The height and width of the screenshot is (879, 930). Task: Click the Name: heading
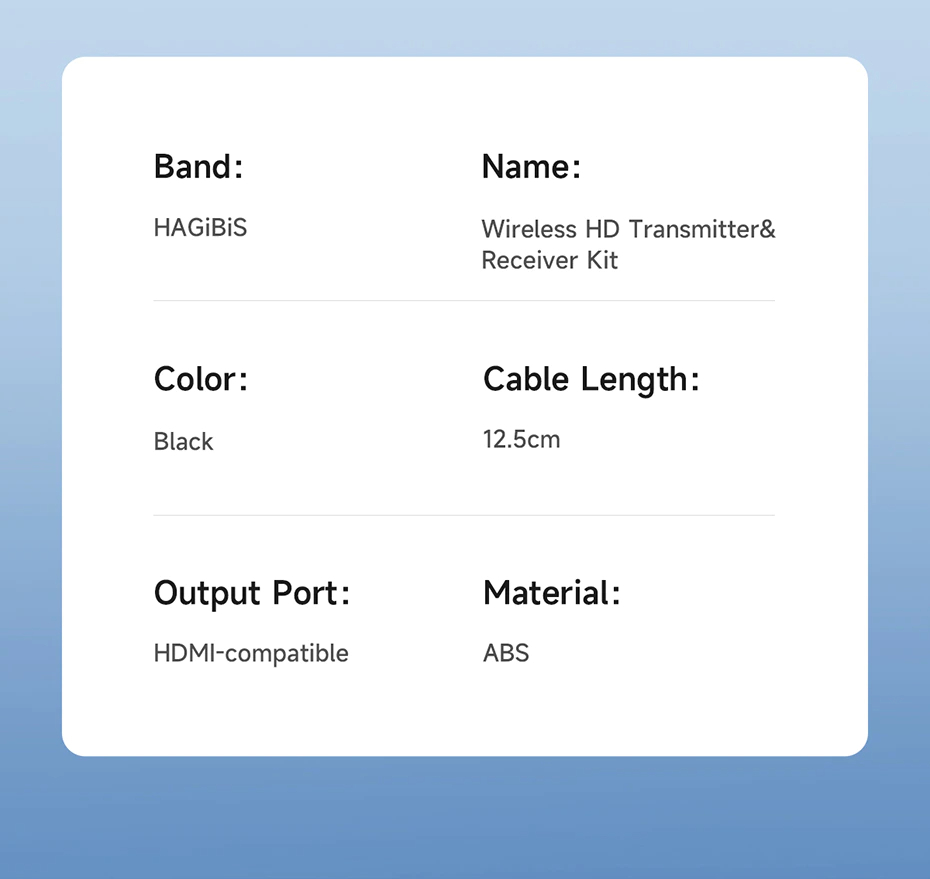[x=531, y=167]
